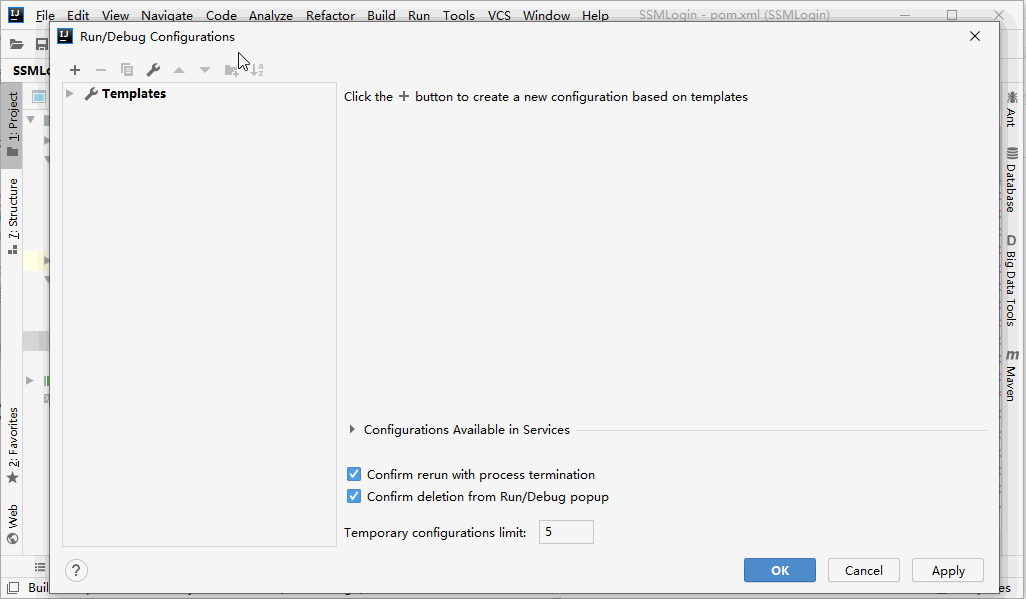Remove configuration with the minus icon
This screenshot has height=599, width=1026.
click(101, 70)
